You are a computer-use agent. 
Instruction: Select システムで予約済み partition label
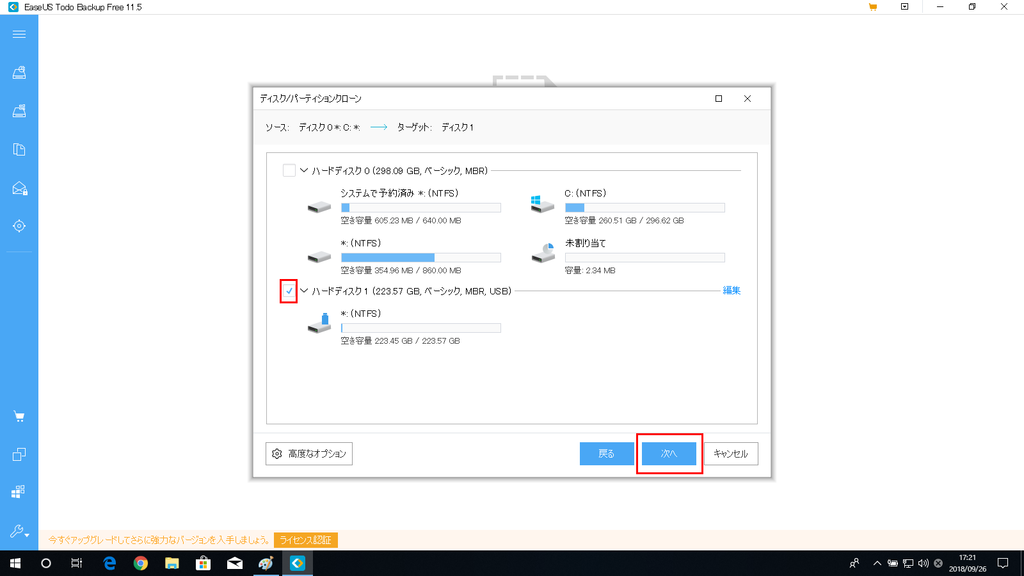(x=399, y=193)
